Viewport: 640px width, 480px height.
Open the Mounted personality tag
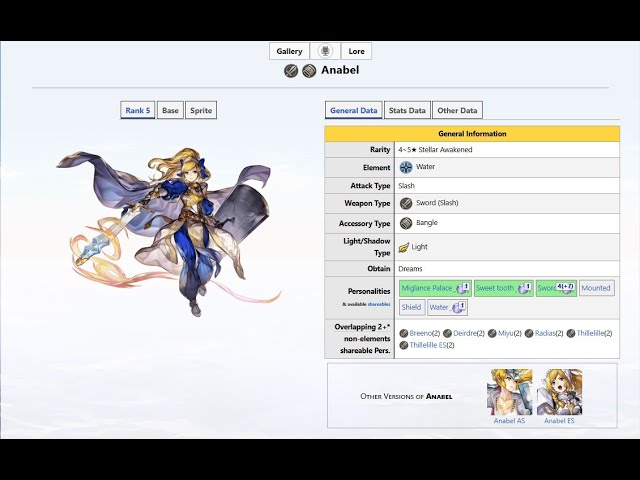596,288
